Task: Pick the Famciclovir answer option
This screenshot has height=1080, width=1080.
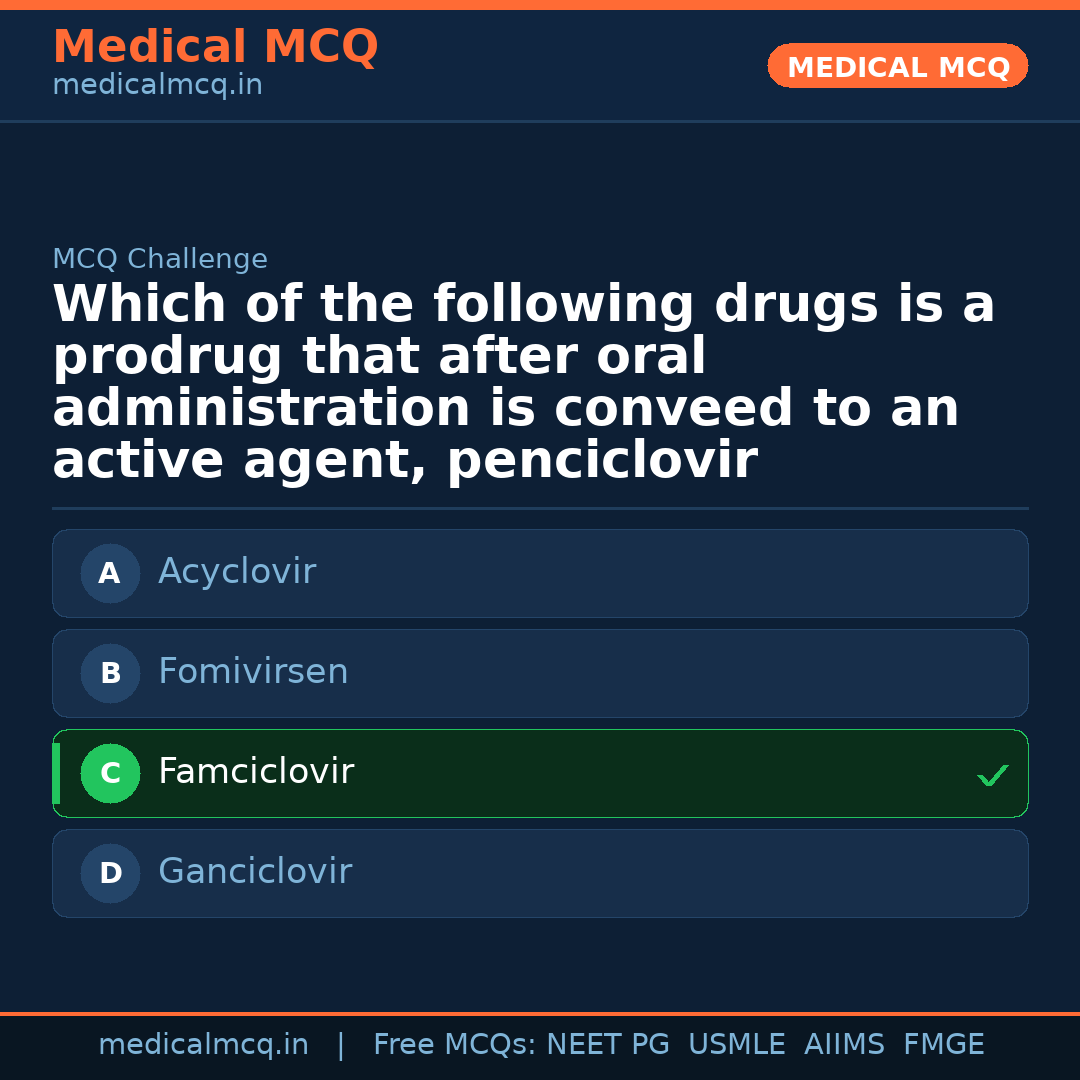Action: 540,773
